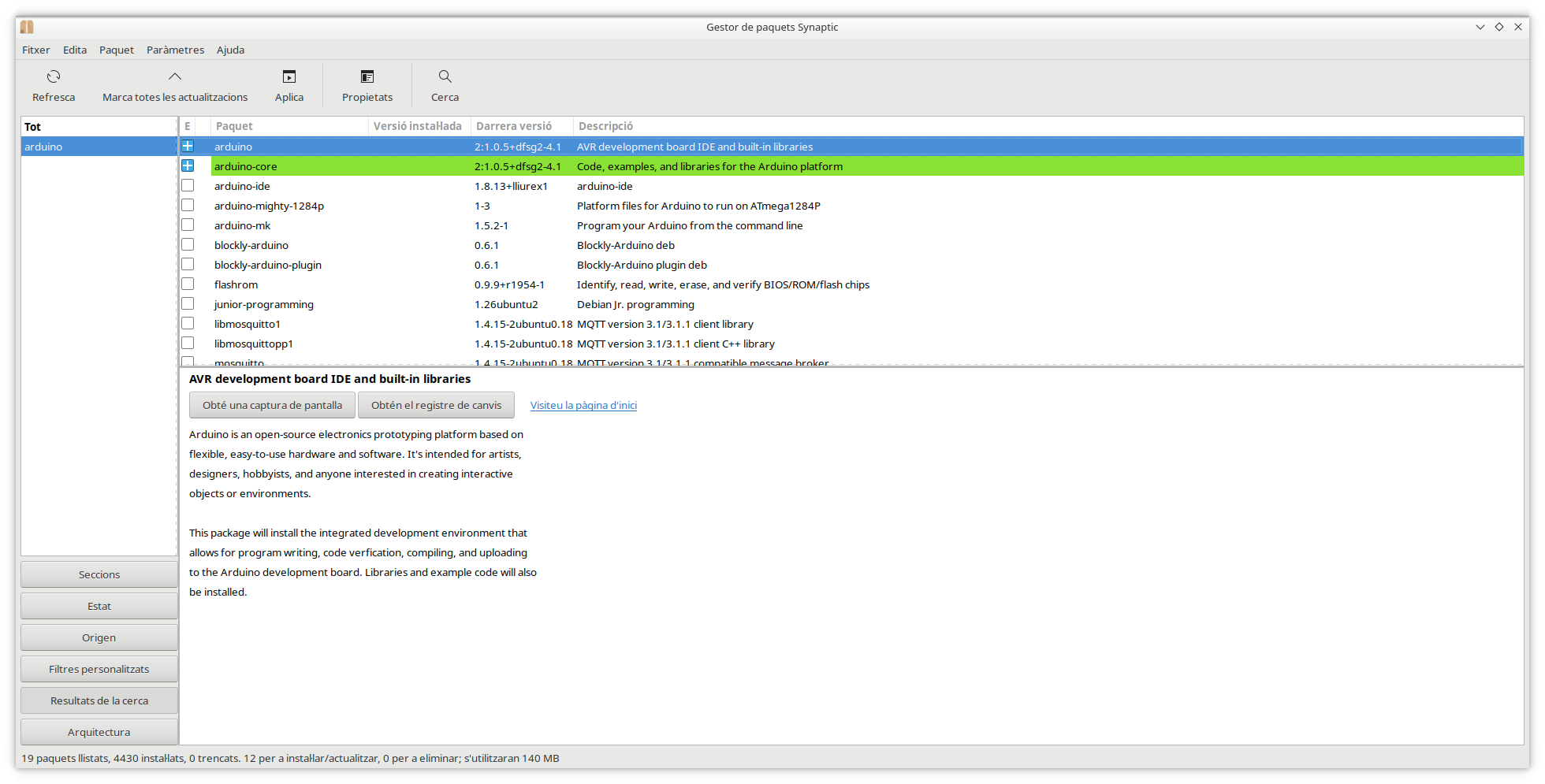Click arduino-mighty-1284p package name
1545x784 pixels.
pyautogui.click(x=269, y=206)
